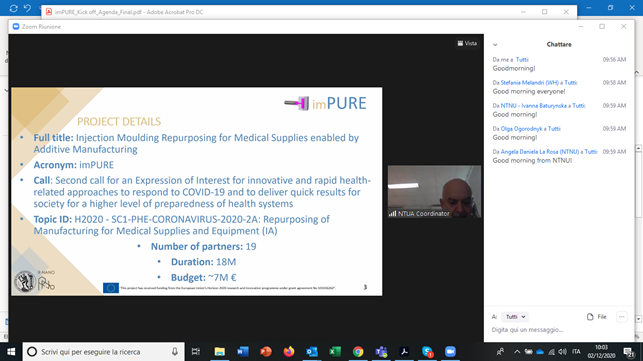This screenshot has height=361, width=643.
Task: Switch to Zoom app in taskbar
Action: coord(450,352)
